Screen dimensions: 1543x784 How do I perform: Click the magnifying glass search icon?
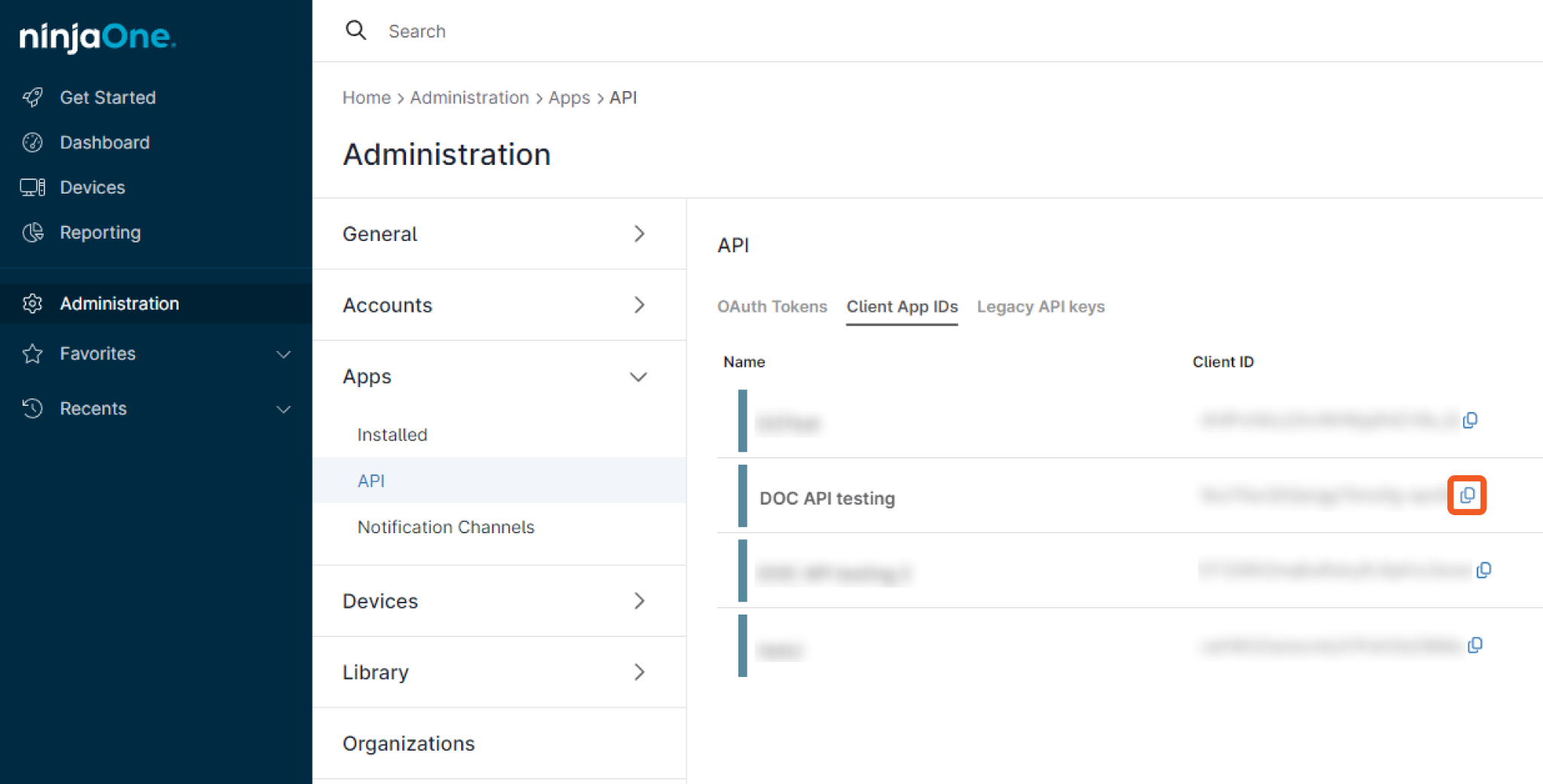tap(356, 30)
